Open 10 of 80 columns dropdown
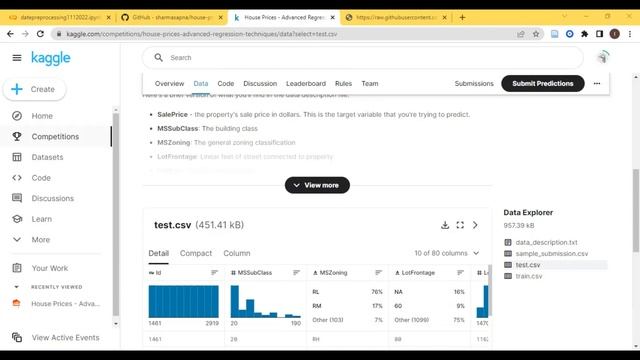The image size is (640, 360). point(447,253)
